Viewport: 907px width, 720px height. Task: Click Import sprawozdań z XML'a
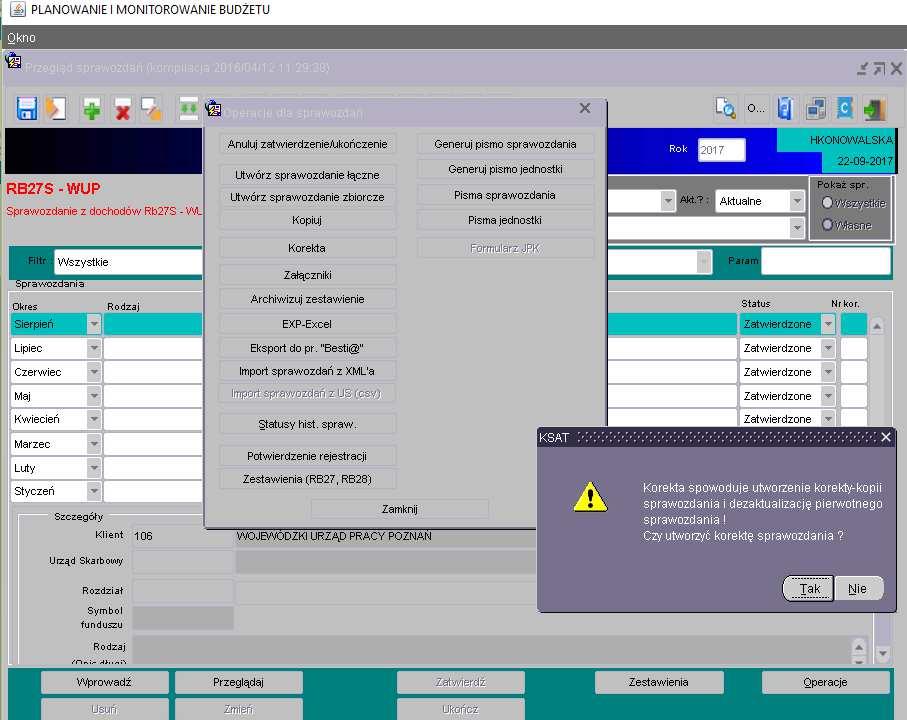(307, 371)
